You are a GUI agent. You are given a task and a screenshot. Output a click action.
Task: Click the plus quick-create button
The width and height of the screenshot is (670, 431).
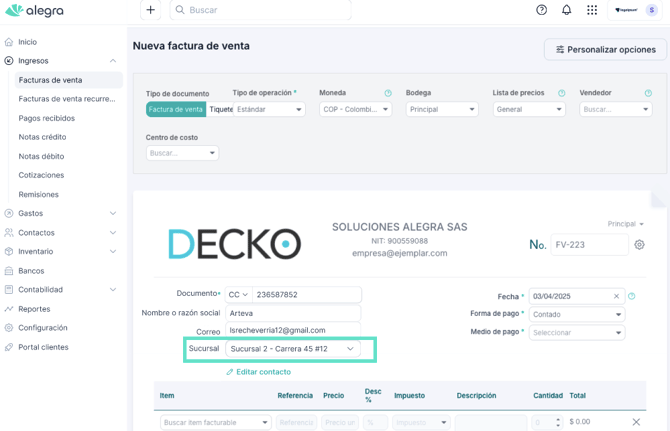point(150,10)
